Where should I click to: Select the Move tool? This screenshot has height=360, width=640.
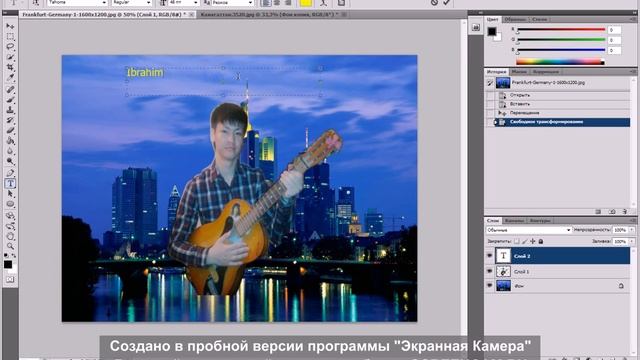10,27
